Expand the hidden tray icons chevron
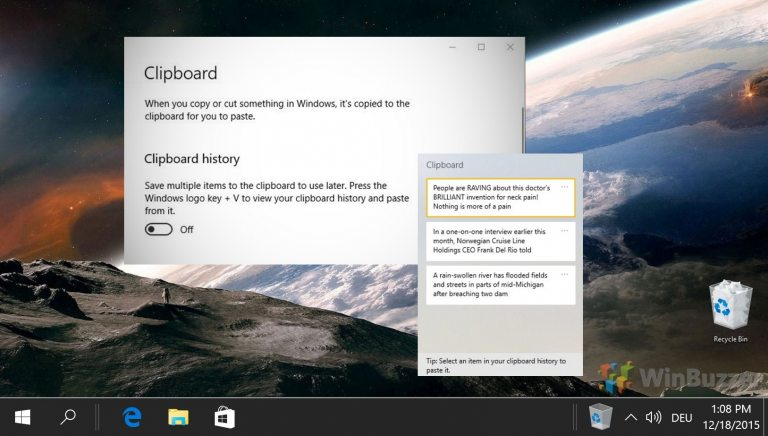768x436 pixels. pos(631,417)
